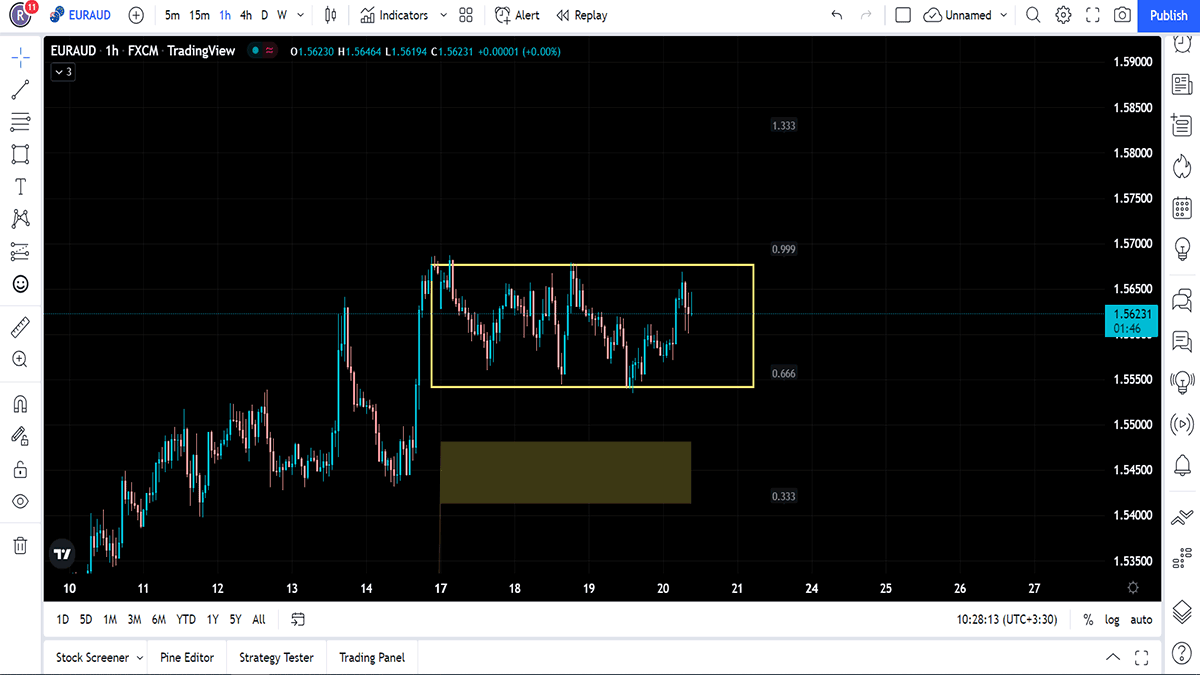Click the Publish button
The image size is (1200, 675).
[1168, 15]
